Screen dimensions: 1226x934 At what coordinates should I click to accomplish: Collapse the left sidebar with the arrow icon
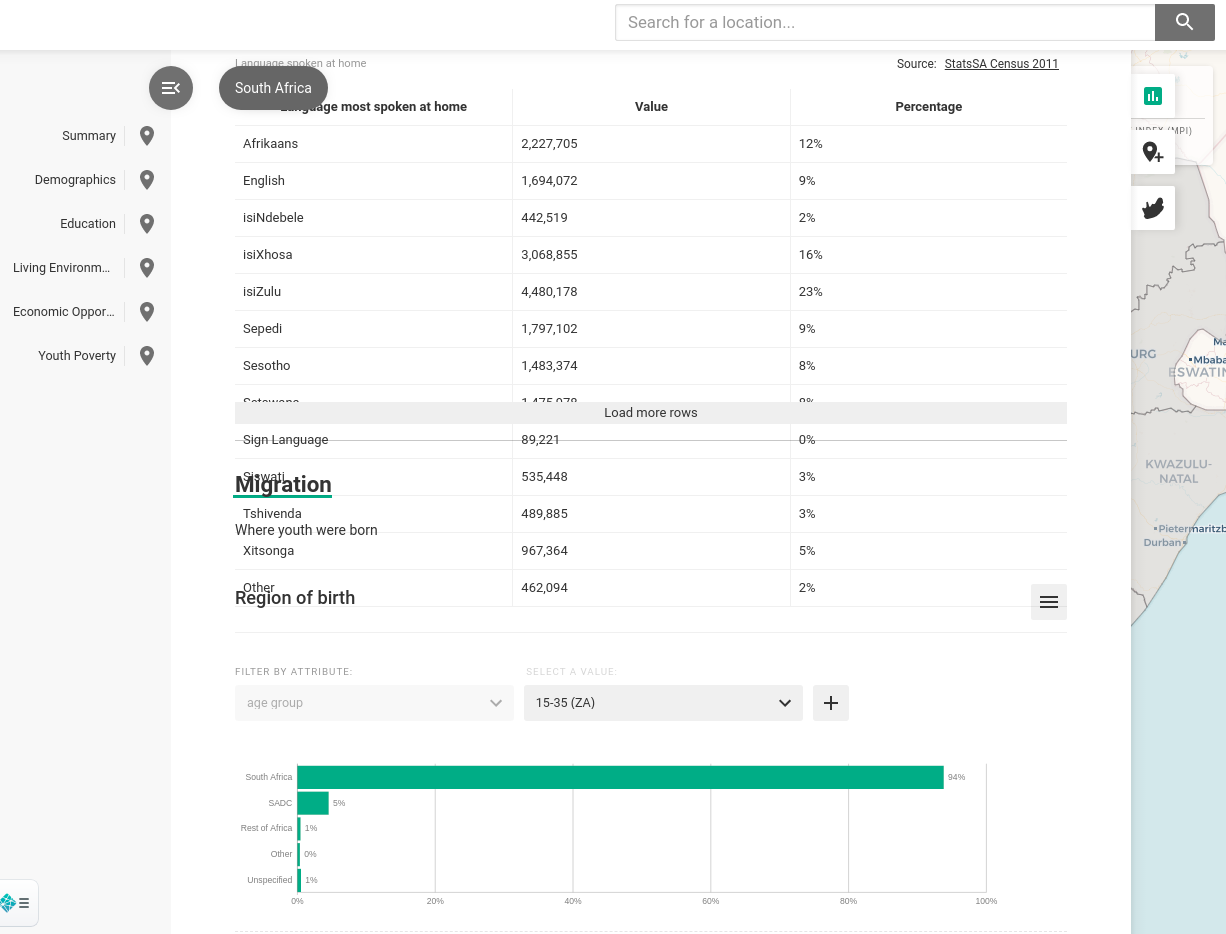click(170, 88)
